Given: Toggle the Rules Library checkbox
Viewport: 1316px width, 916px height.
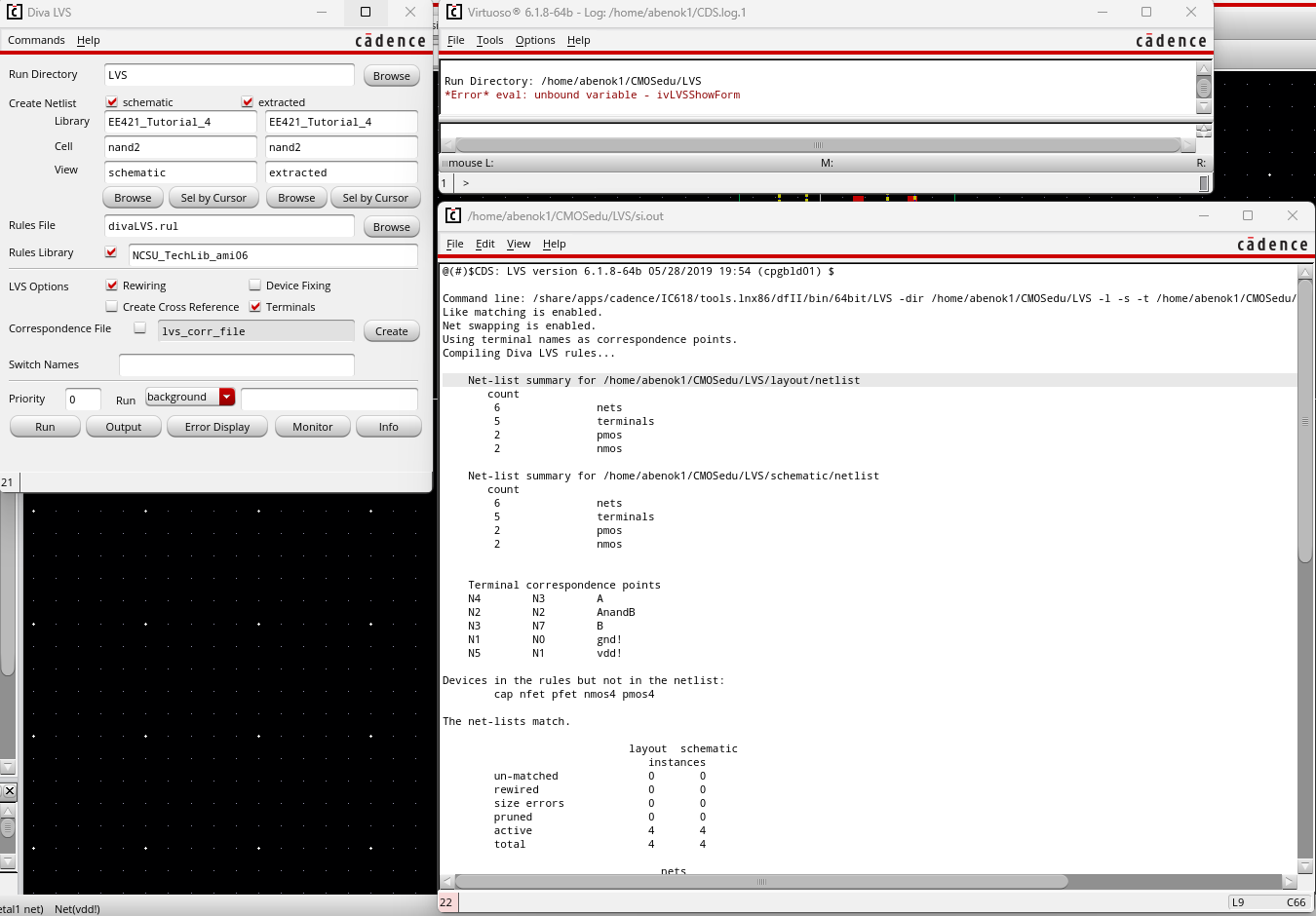Looking at the screenshot, I should coord(111,252).
